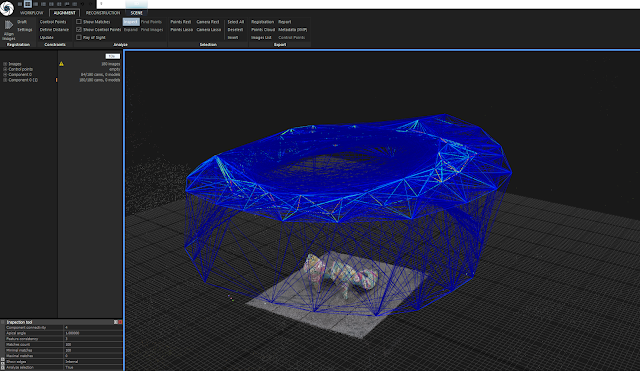Viewport: 640px width, 371px height.
Task: Click the pin icon of Inspection tool panel
Action: pos(116,322)
